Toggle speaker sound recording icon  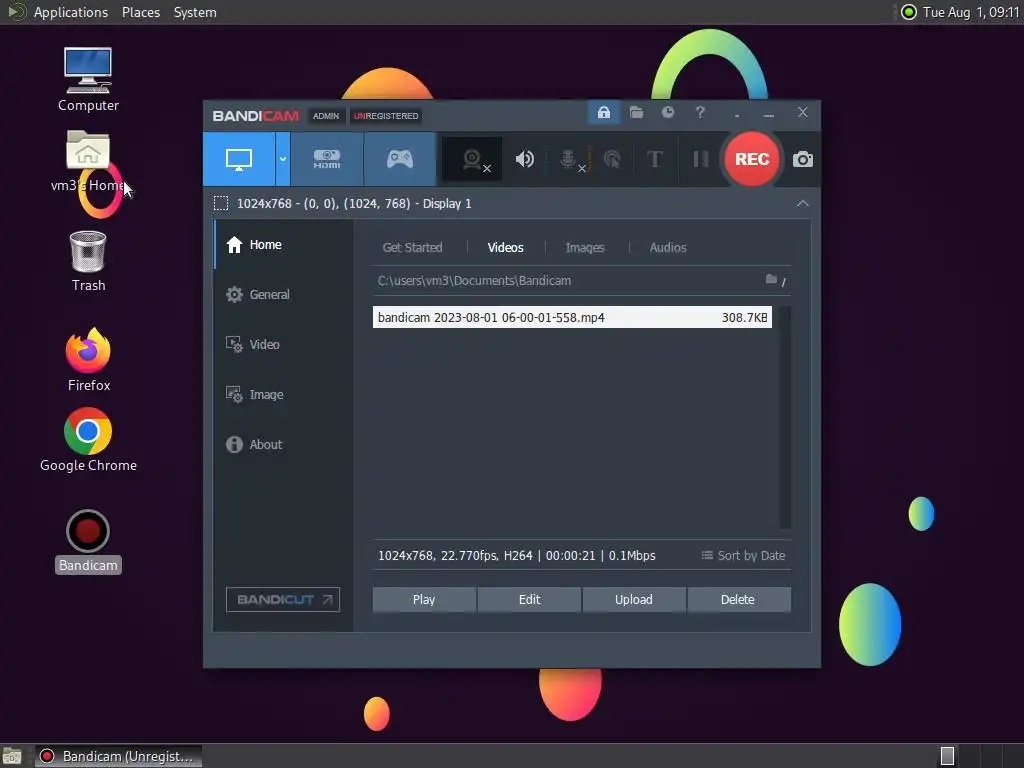(524, 159)
